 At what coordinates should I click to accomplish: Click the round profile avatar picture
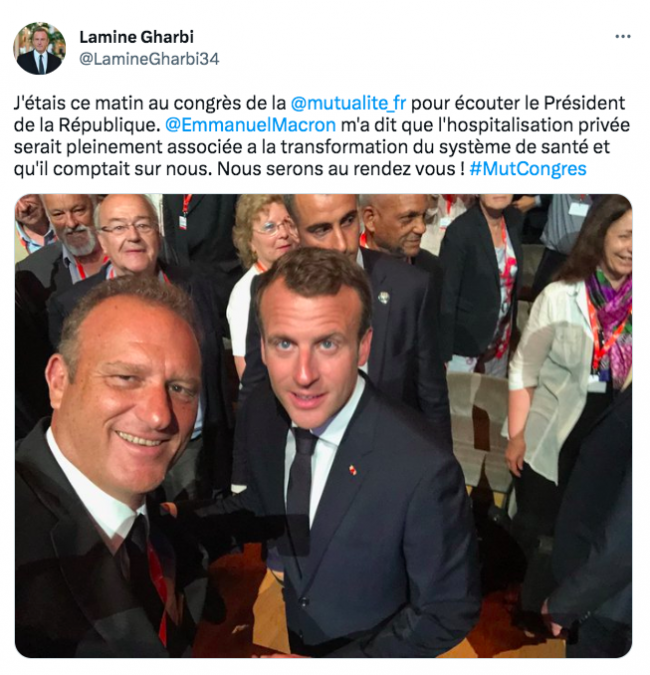tap(39, 48)
